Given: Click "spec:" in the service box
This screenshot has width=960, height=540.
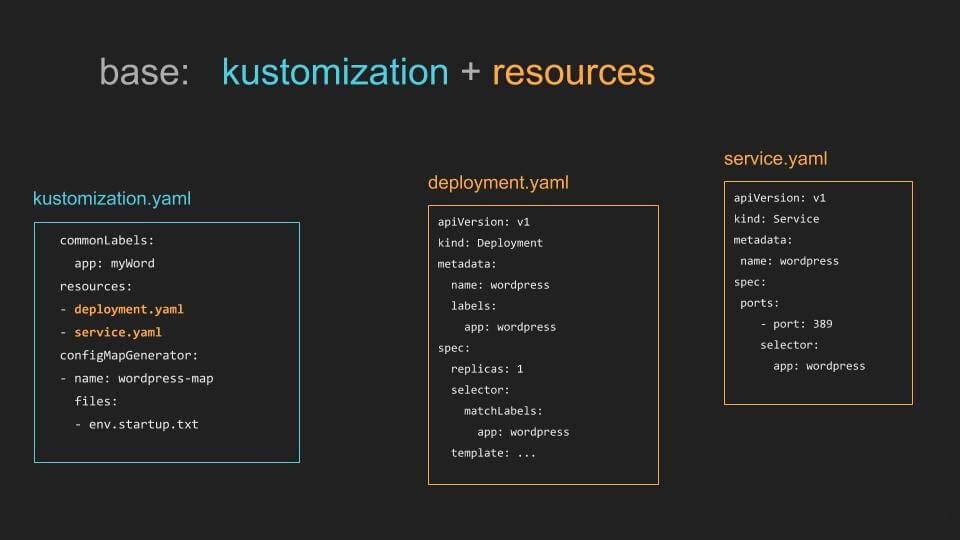Looking at the screenshot, I should click(x=750, y=282).
